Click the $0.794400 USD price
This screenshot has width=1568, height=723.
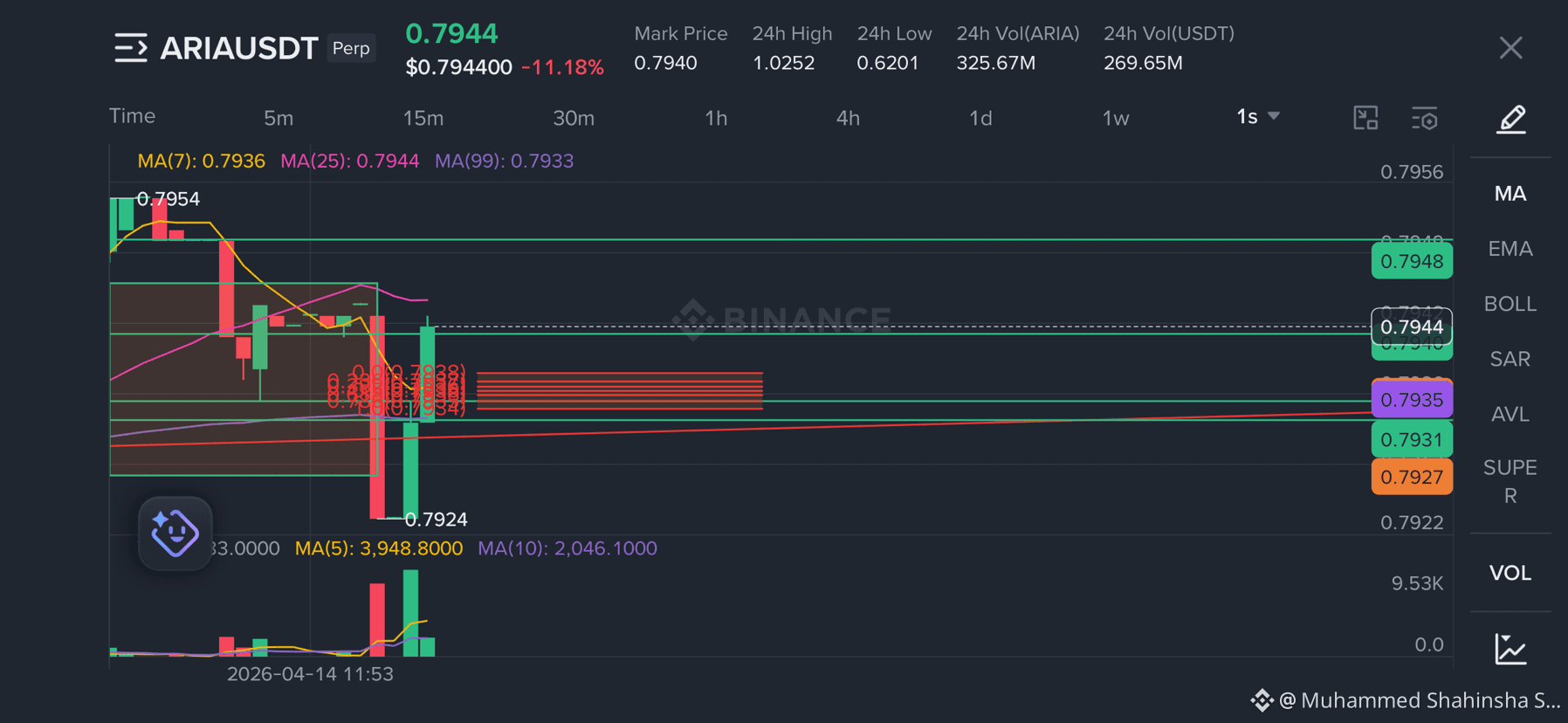458,67
